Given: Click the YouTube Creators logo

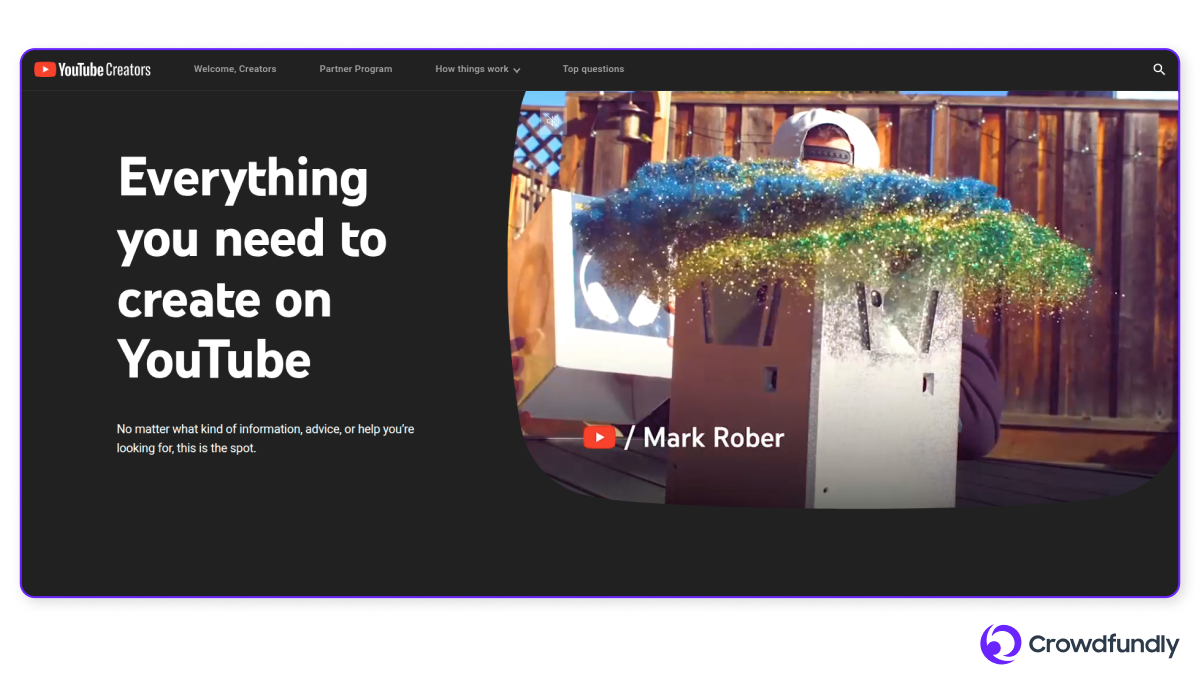Looking at the screenshot, I should (92, 69).
